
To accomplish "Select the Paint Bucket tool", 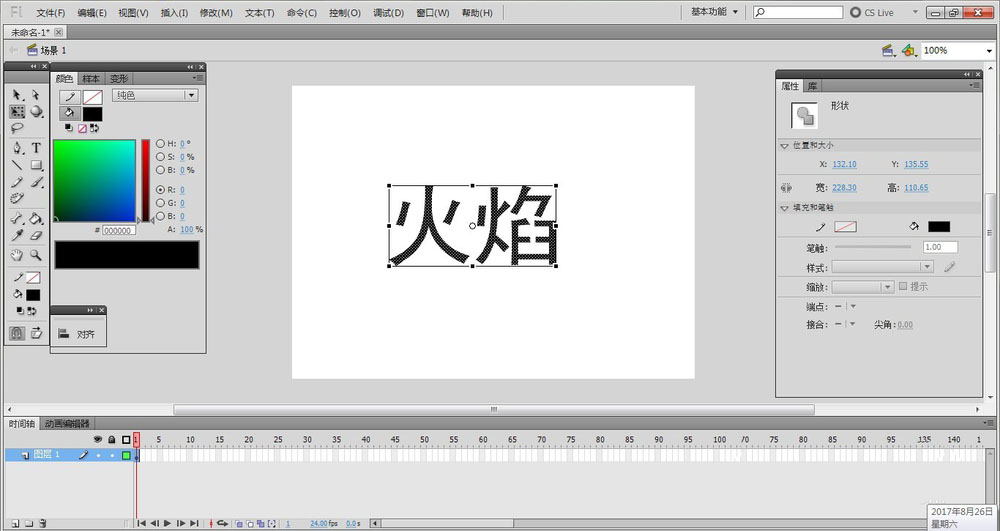I will coord(36,218).
